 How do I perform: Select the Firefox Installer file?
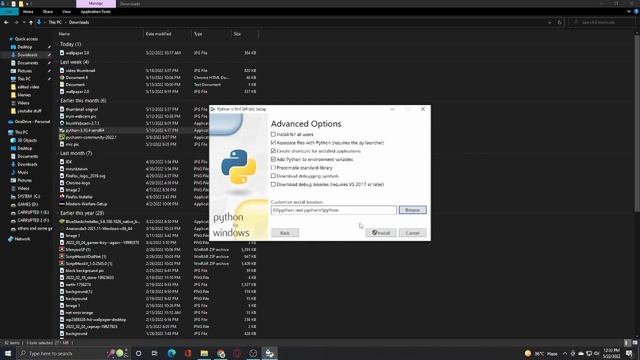[x=79, y=197]
